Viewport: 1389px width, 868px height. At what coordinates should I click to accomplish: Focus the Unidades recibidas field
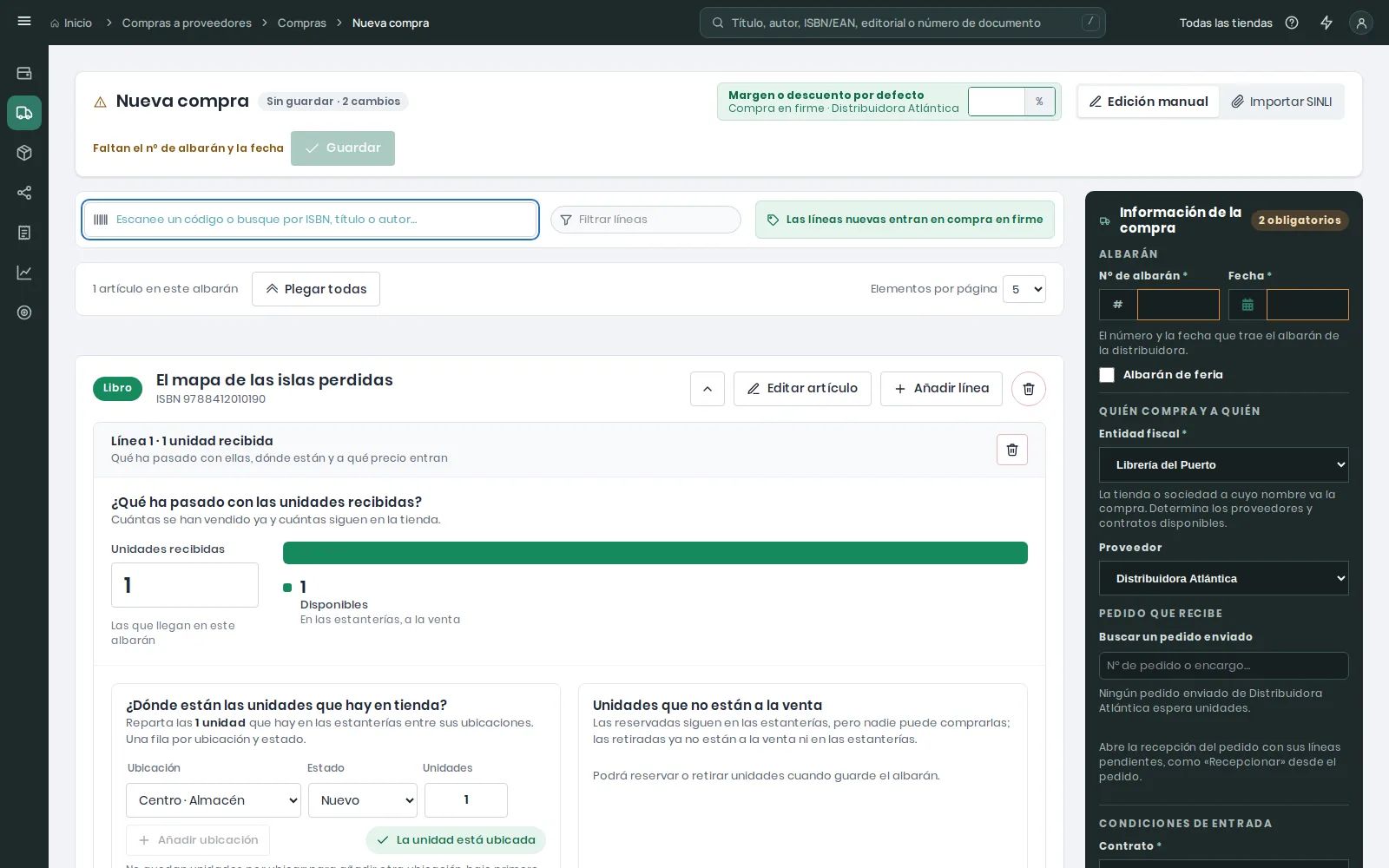[x=185, y=585]
